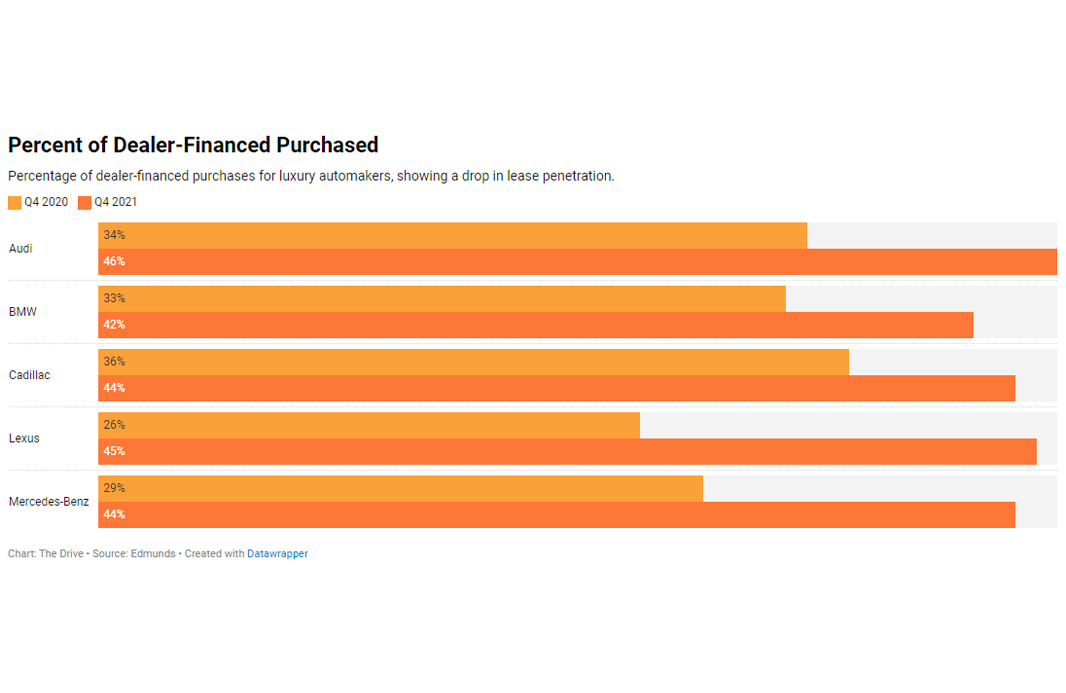Click the chart title 'Percent of Dealer-Financed Purchased'
The height and width of the screenshot is (693, 1066).
pos(193,145)
